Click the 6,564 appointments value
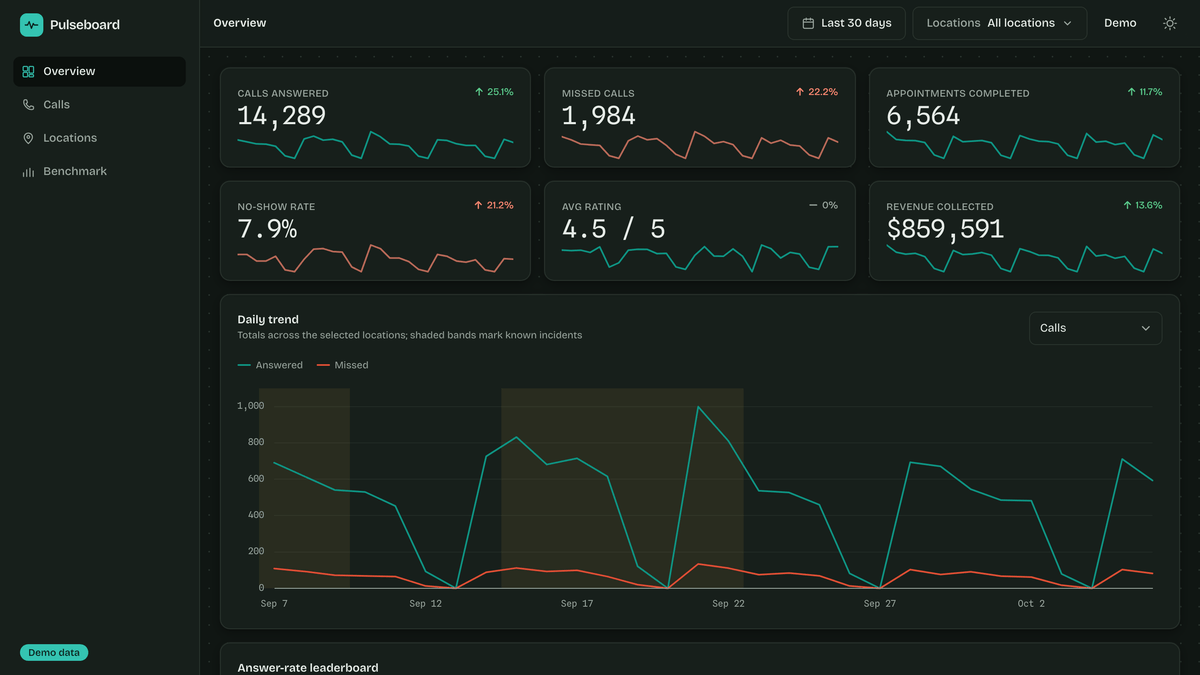 923,116
